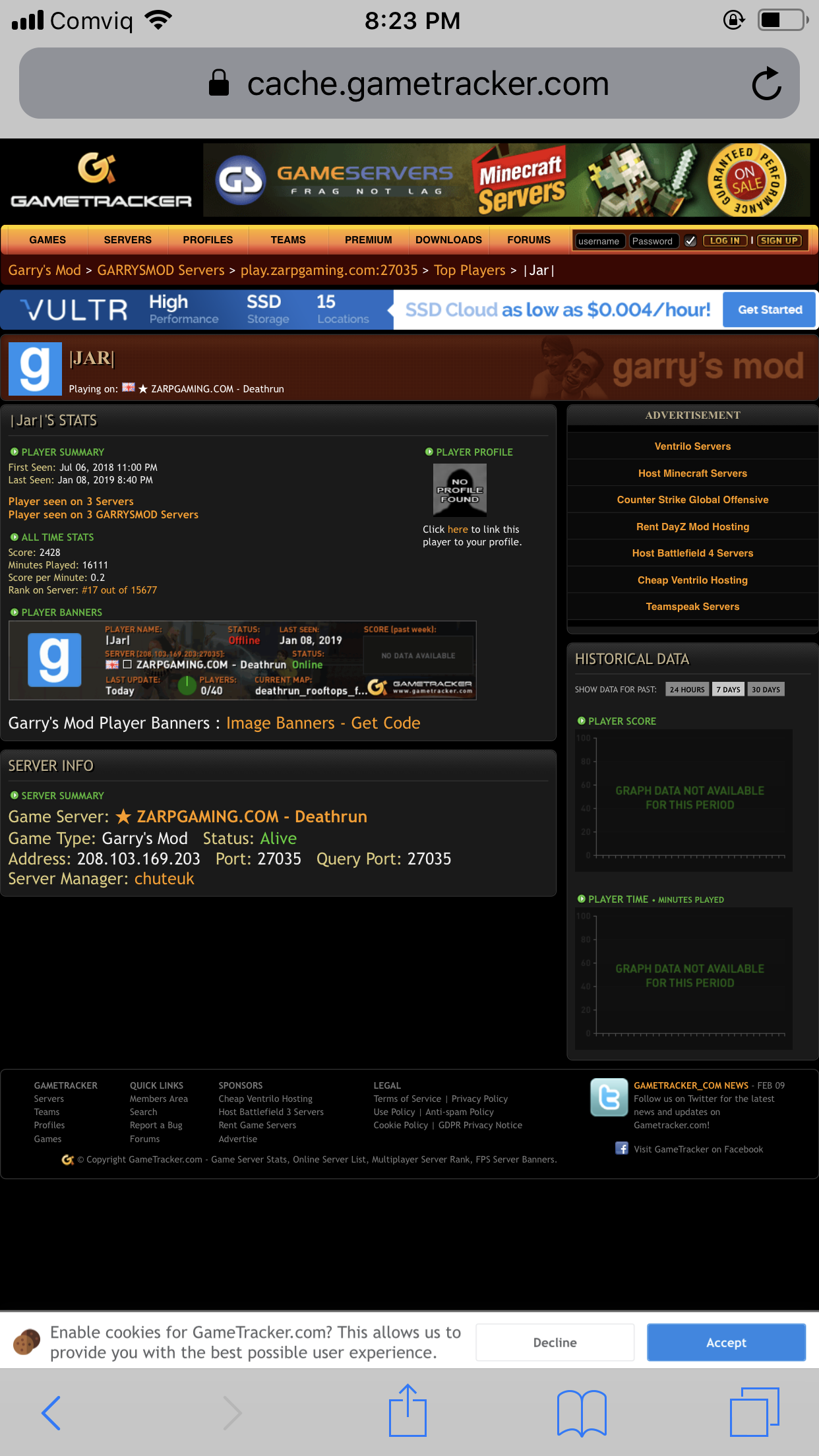This screenshot has height=1456, width=819.
Task: Decline cookies for GameTracker
Action: [555, 1343]
